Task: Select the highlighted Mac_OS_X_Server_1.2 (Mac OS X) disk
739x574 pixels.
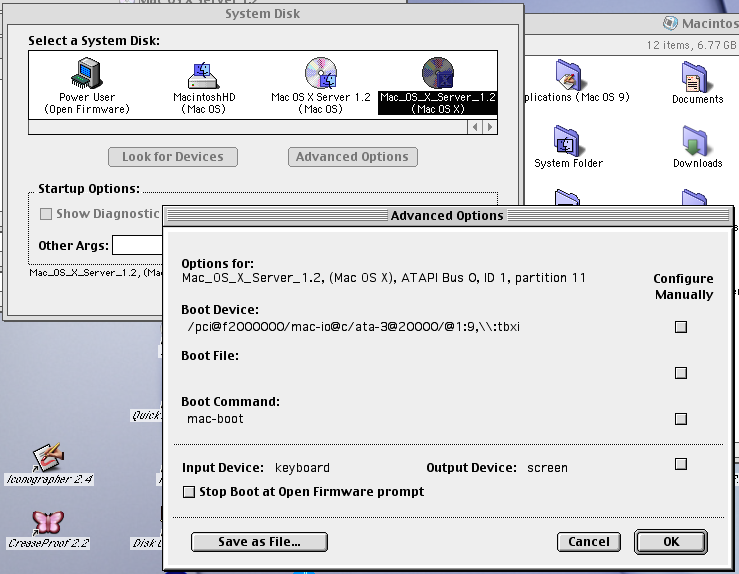Action: pos(437,75)
